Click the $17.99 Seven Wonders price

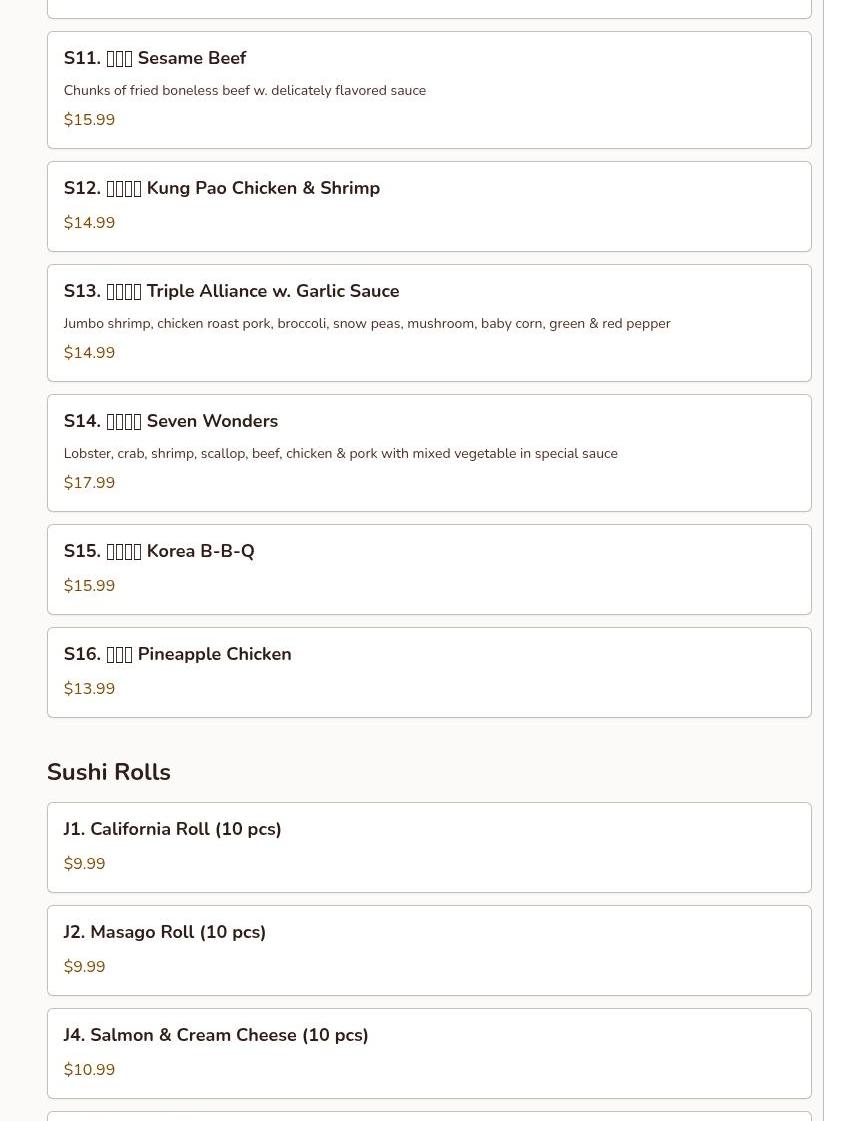(x=89, y=483)
